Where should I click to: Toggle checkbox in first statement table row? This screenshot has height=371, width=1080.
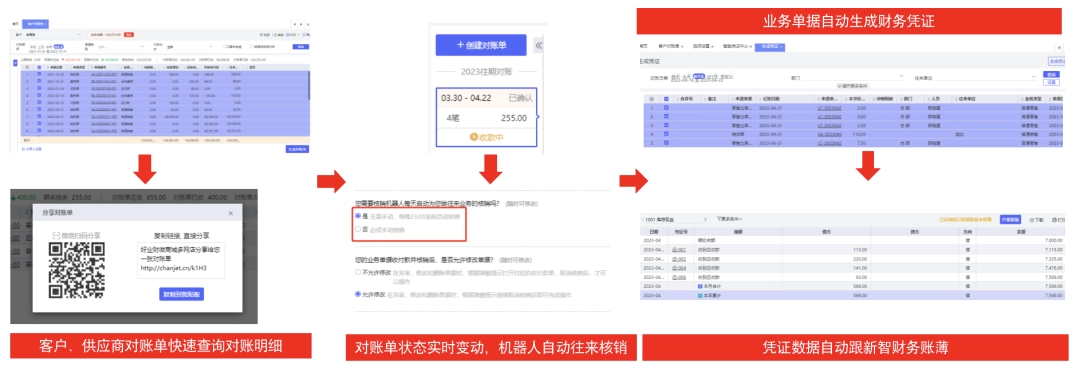pos(39,74)
